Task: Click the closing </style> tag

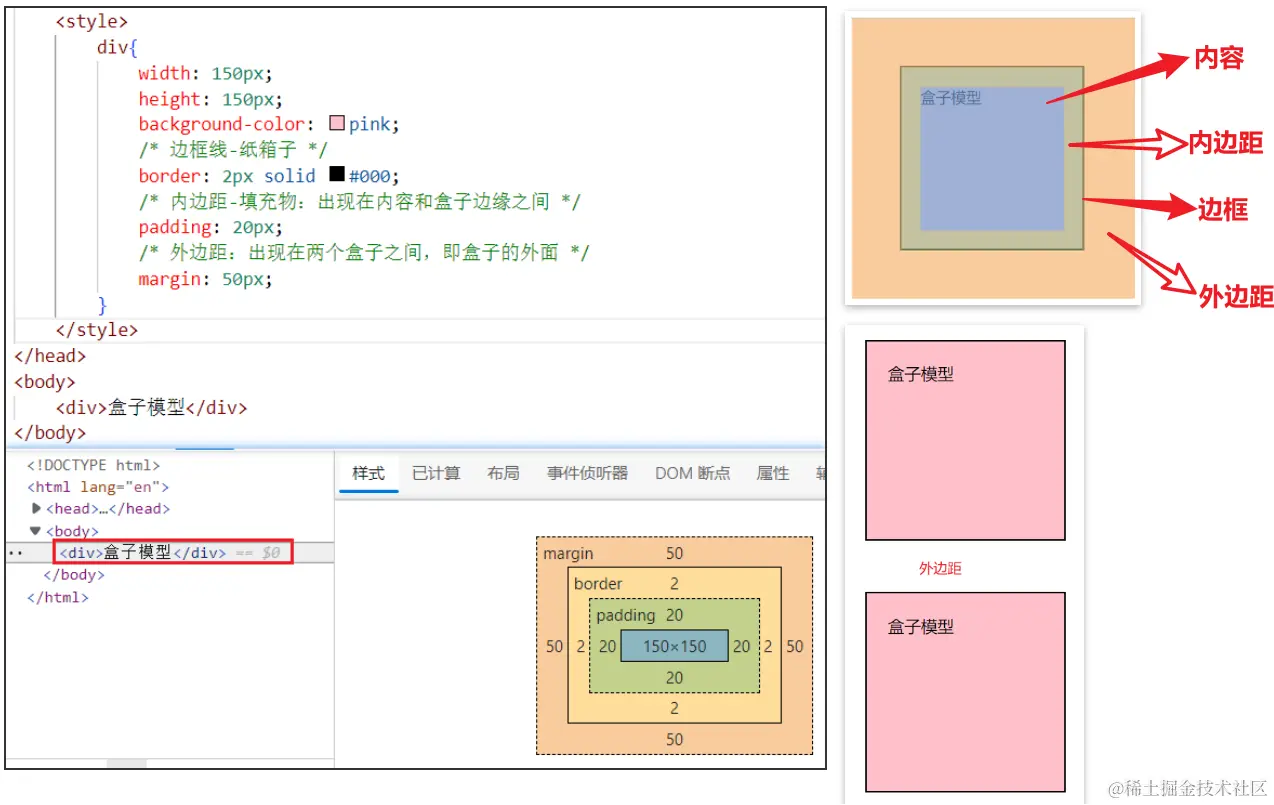Action: [x=96, y=330]
